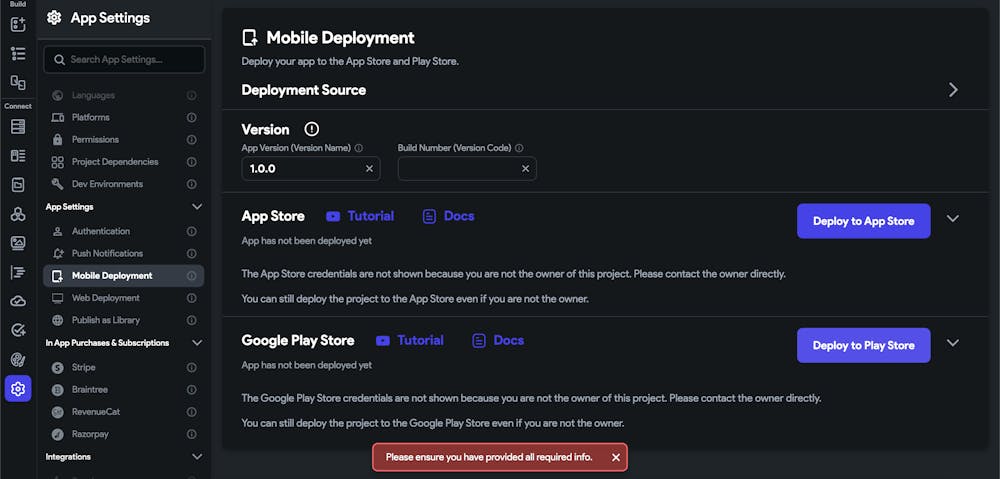The height and width of the screenshot is (479, 1000).
Task: Click the cloud icon in left rail
Action: (18, 301)
